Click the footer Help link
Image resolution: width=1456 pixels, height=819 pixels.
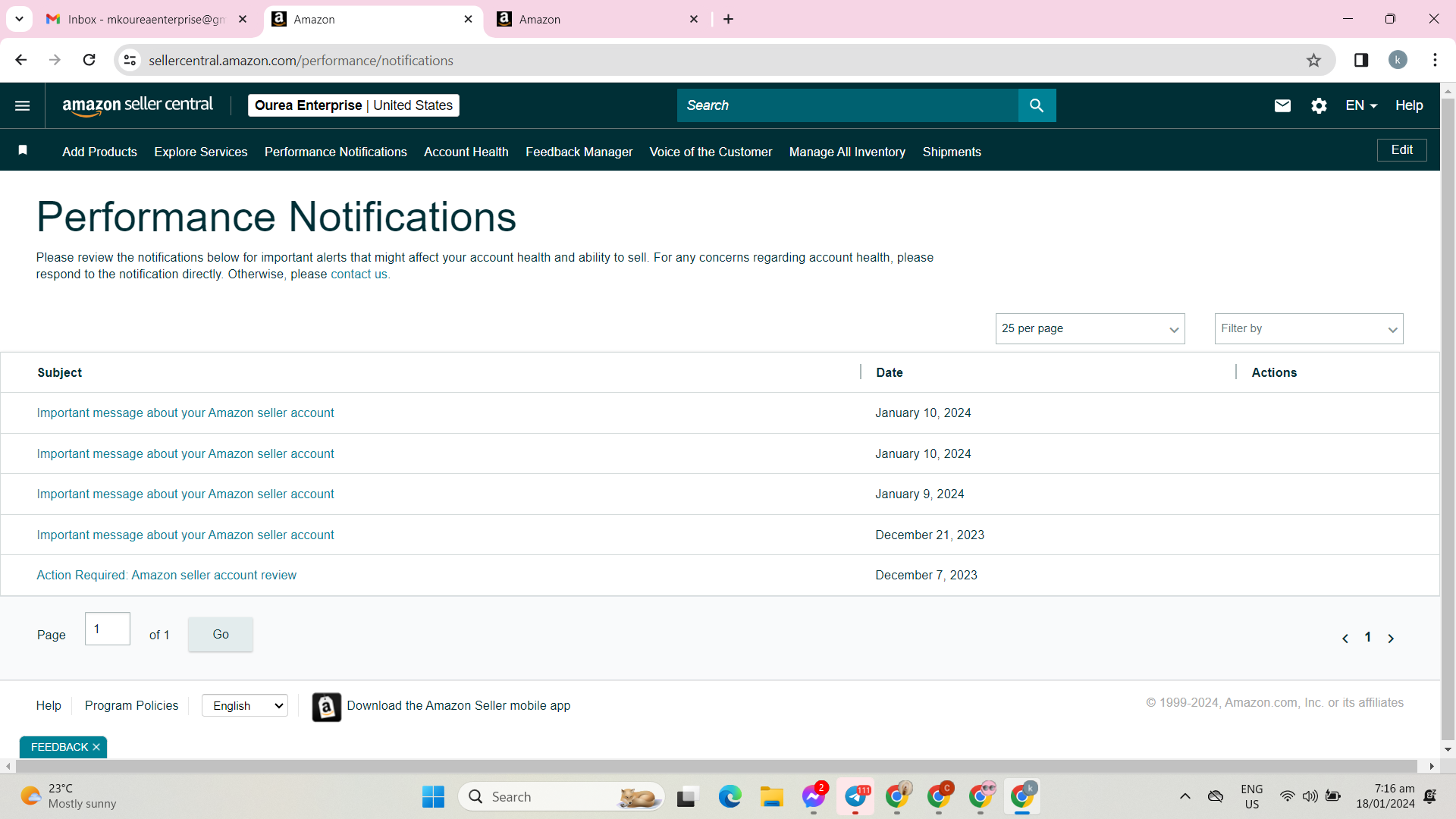click(49, 706)
